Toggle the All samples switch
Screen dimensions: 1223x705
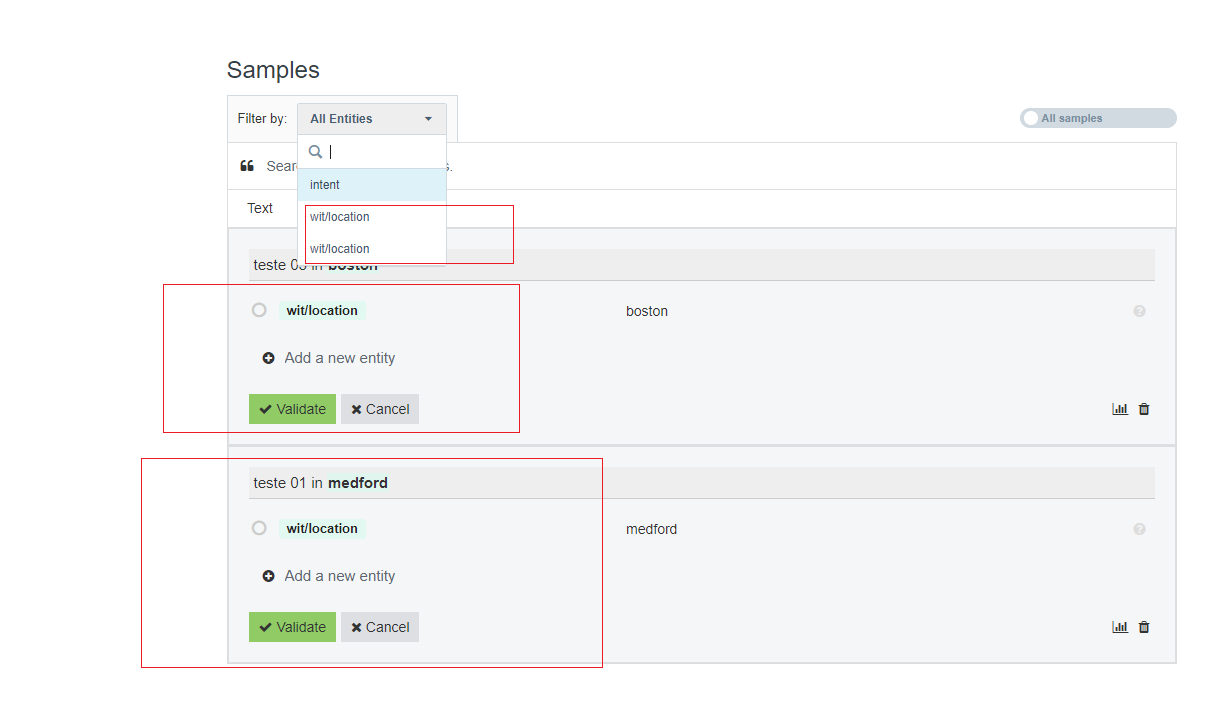1098,118
